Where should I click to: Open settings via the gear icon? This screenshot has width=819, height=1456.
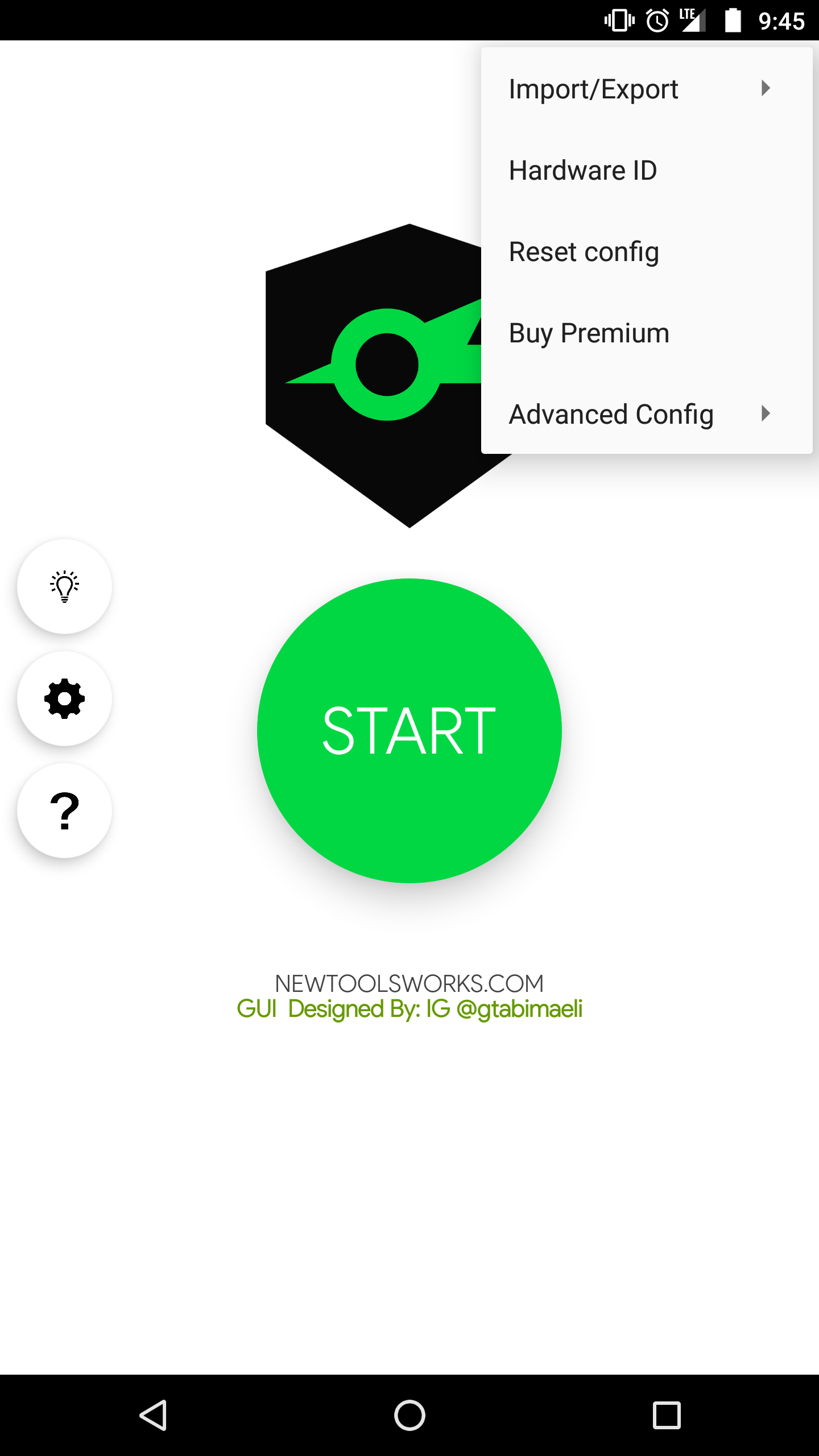tap(64, 698)
